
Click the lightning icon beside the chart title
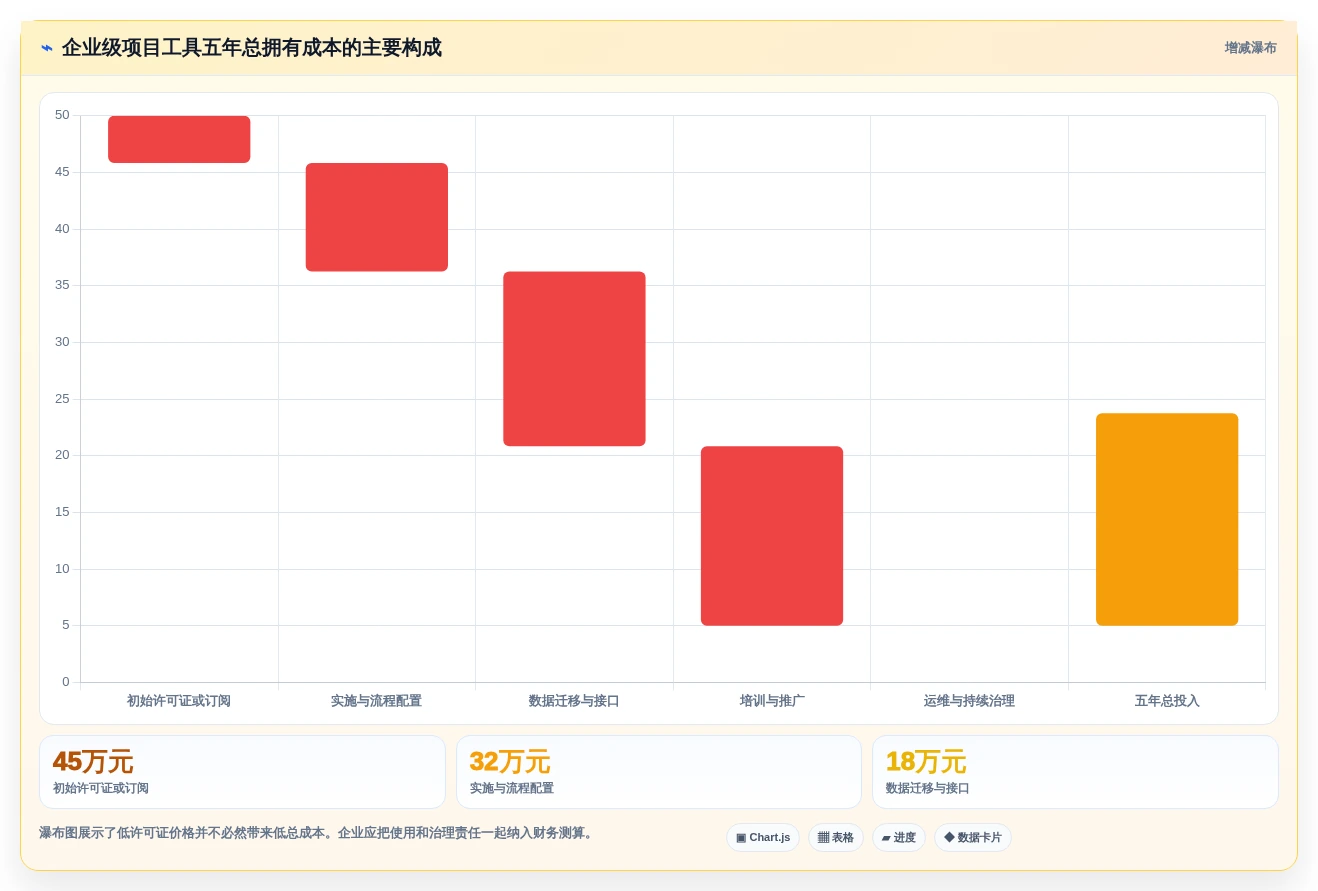[47, 48]
